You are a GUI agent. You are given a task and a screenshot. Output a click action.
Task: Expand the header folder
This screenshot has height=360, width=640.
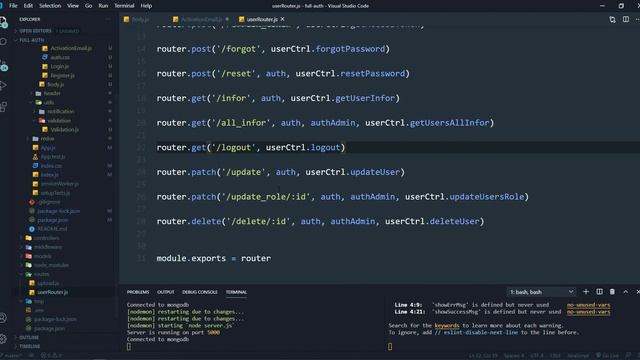tap(52, 93)
